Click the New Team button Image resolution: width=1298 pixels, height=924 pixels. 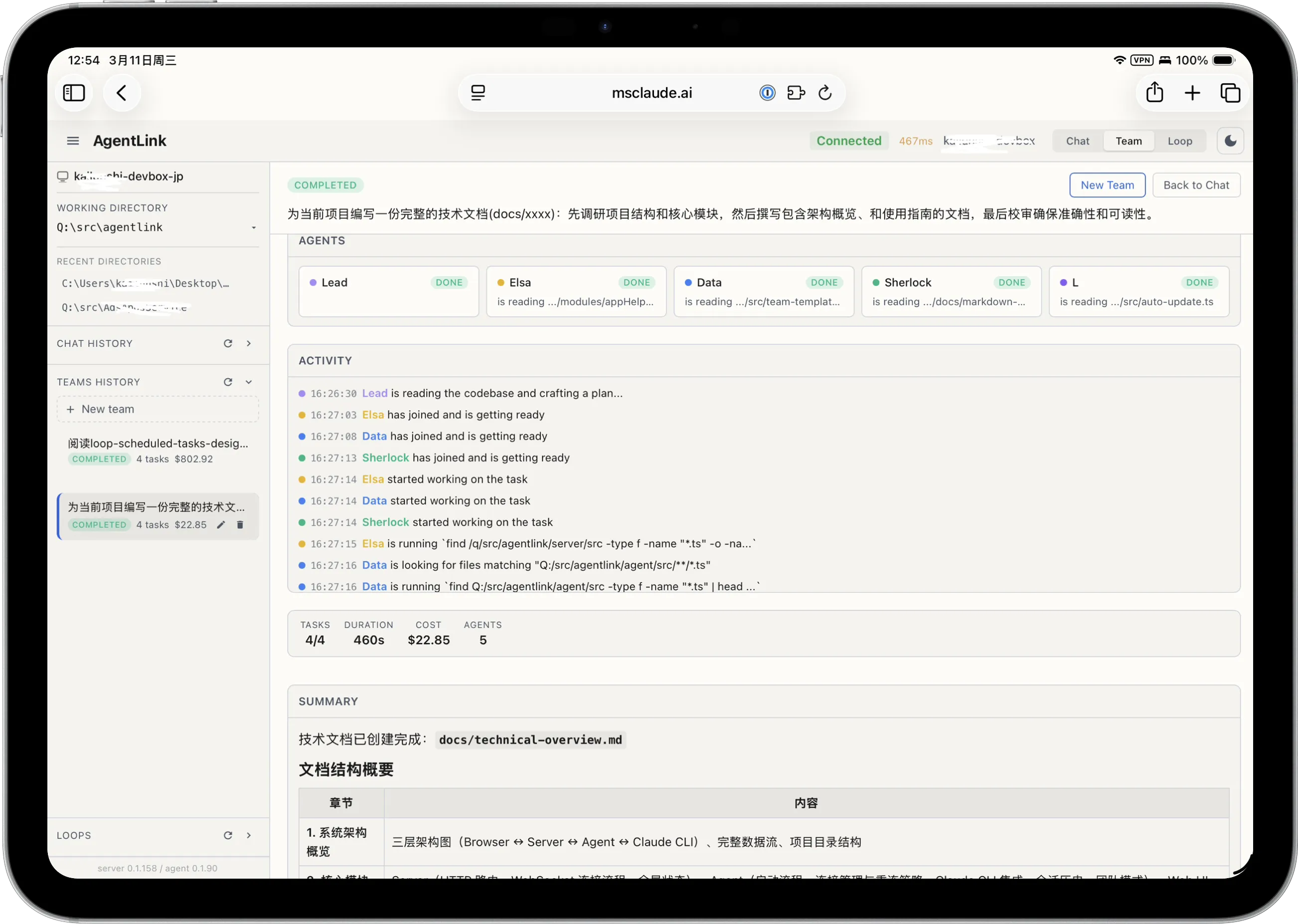1107,185
